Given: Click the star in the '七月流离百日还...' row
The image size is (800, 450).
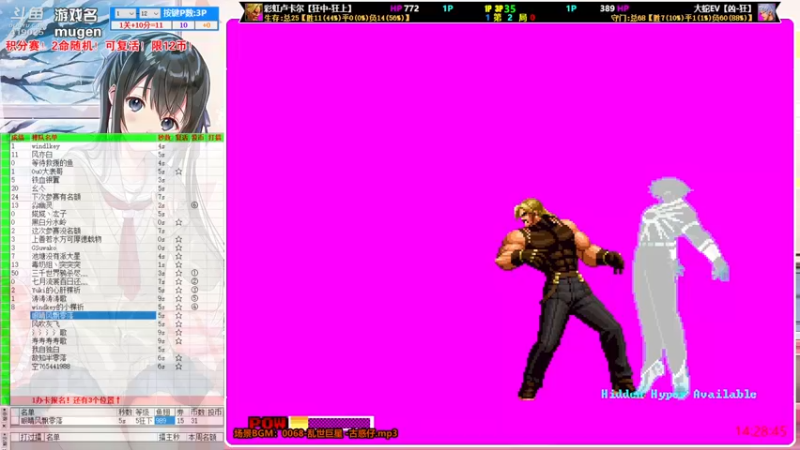Looking at the screenshot, I should click(x=179, y=282).
